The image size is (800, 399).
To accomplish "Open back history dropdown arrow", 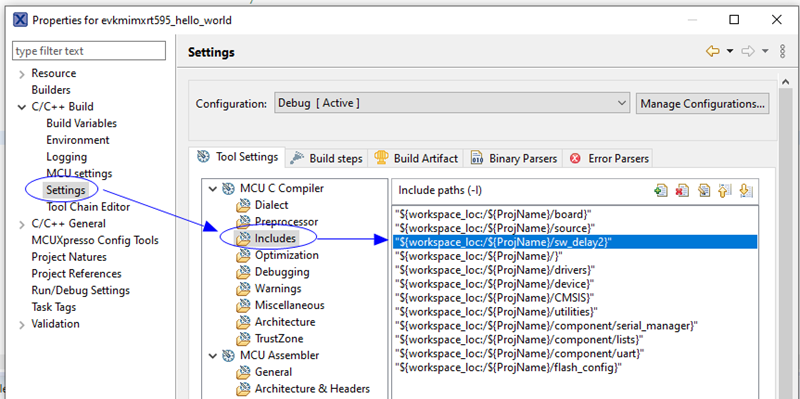I will click(x=730, y=51).
